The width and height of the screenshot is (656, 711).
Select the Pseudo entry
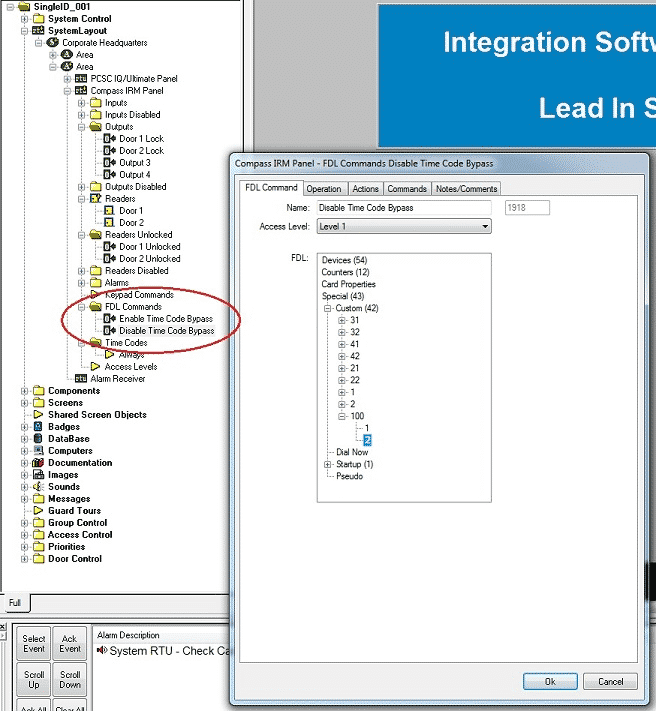pyautogui.click(x=350, y=476)
